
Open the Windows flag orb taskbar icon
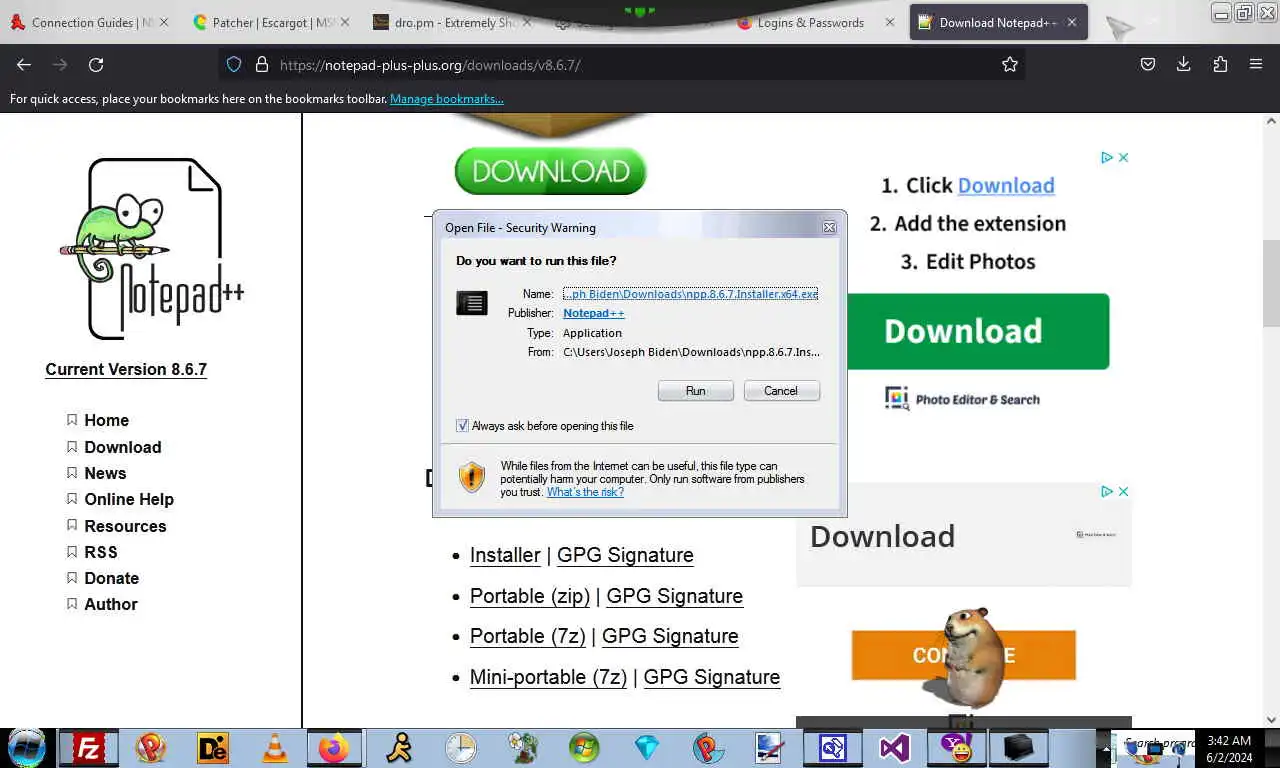click(x=584, y=747)
